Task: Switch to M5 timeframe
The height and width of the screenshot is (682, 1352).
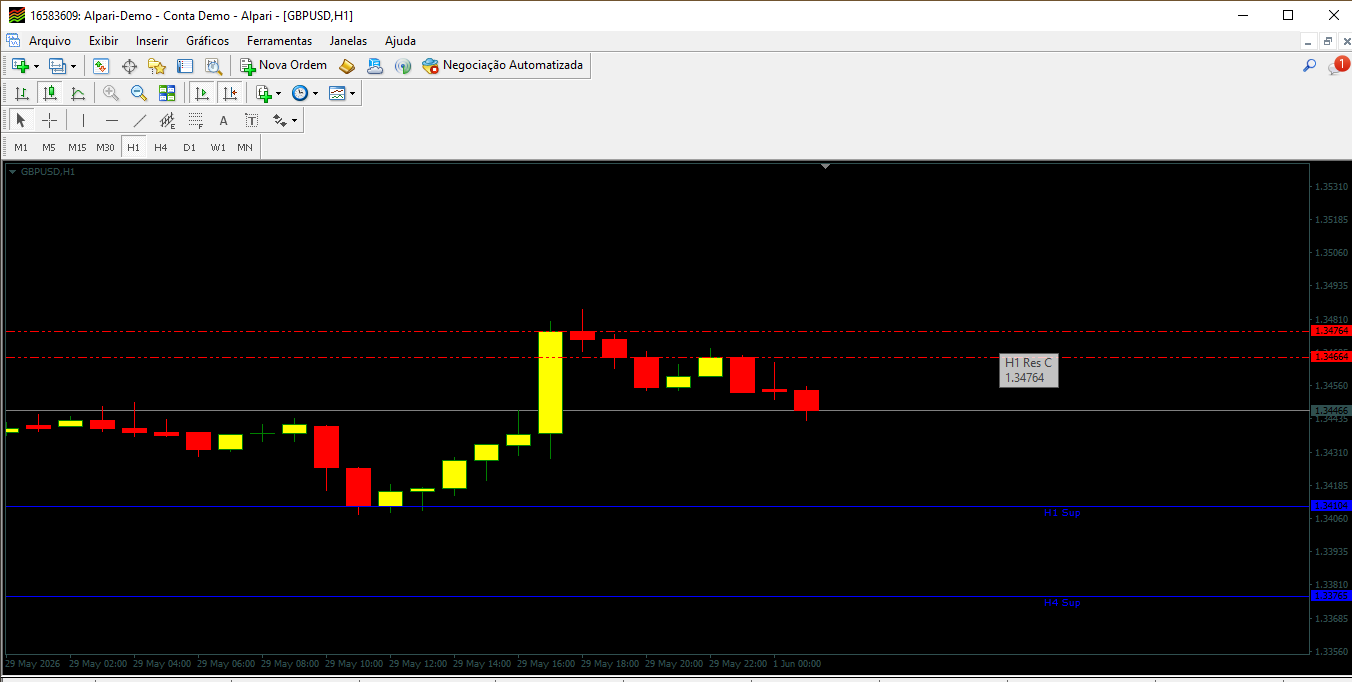Action: (49, 147)
